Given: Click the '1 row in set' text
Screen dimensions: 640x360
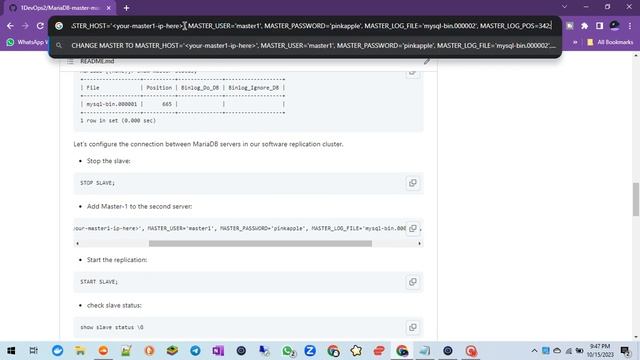Looking at the screenshot, I should click(x=118, y=120).
